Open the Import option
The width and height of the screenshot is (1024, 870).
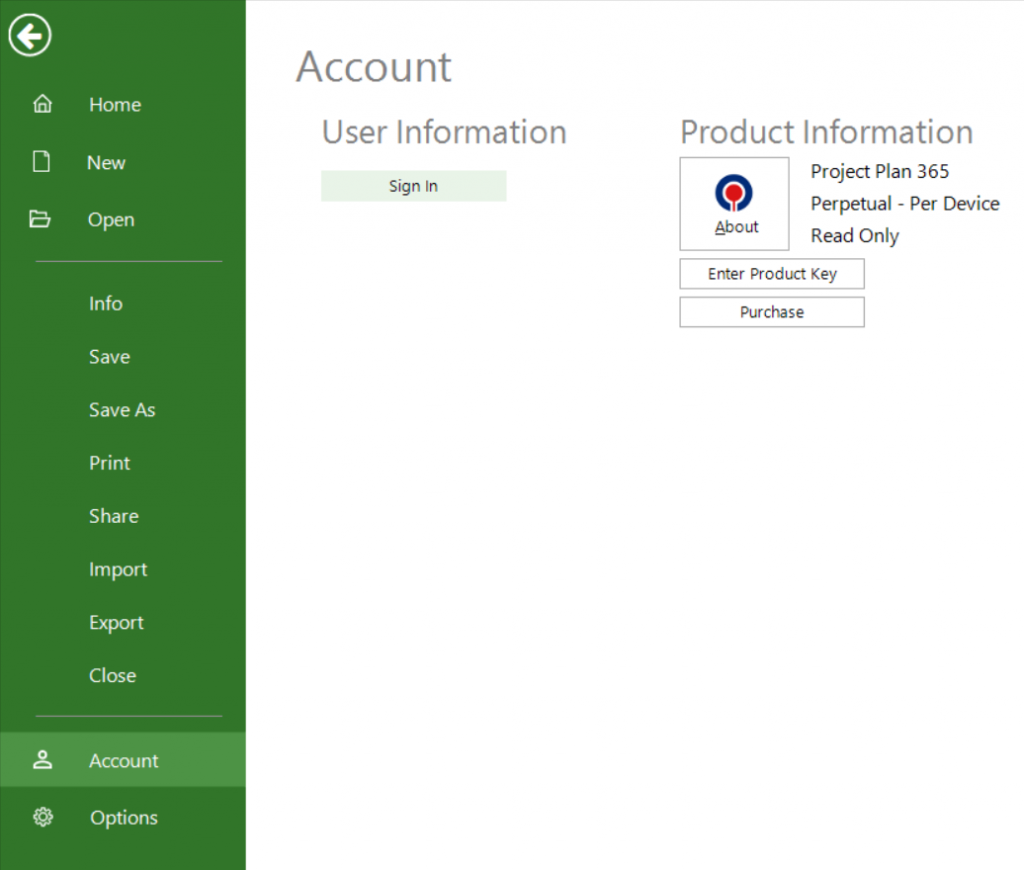point(117,569)
